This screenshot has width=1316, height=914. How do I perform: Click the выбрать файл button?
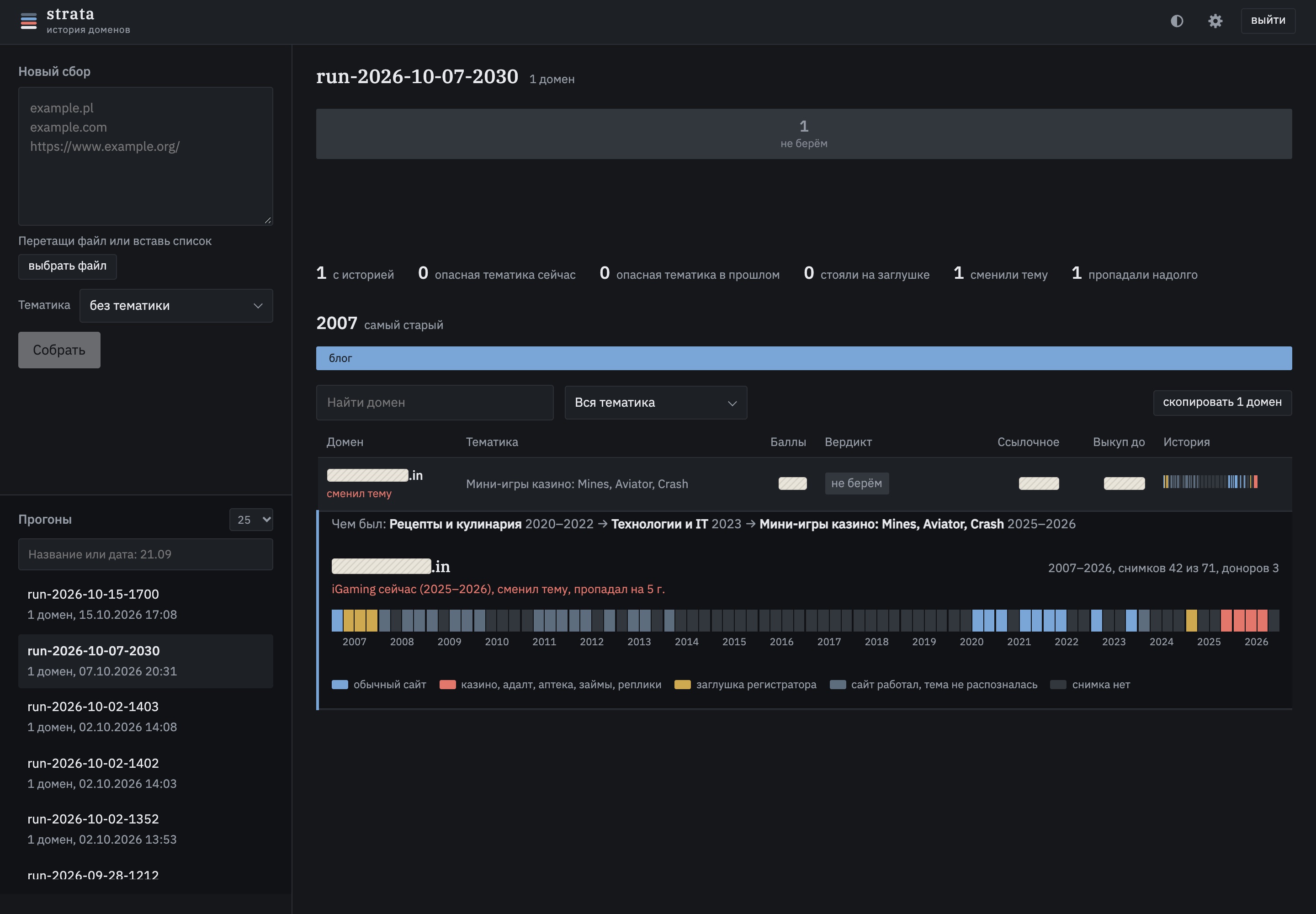[x=68, y=266]
